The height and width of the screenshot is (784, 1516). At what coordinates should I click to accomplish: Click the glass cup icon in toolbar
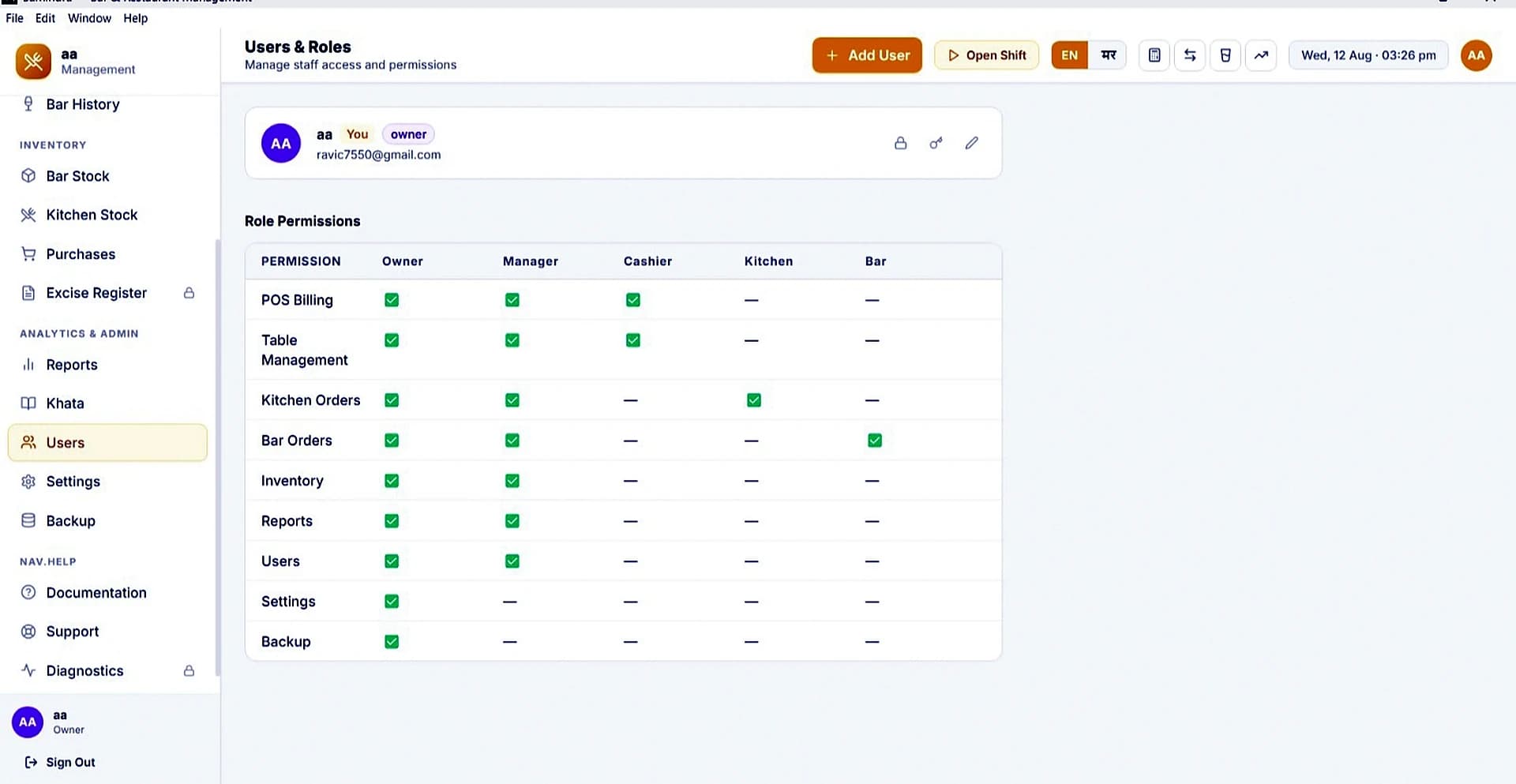pyautogui.click(x=1225, y=55)
